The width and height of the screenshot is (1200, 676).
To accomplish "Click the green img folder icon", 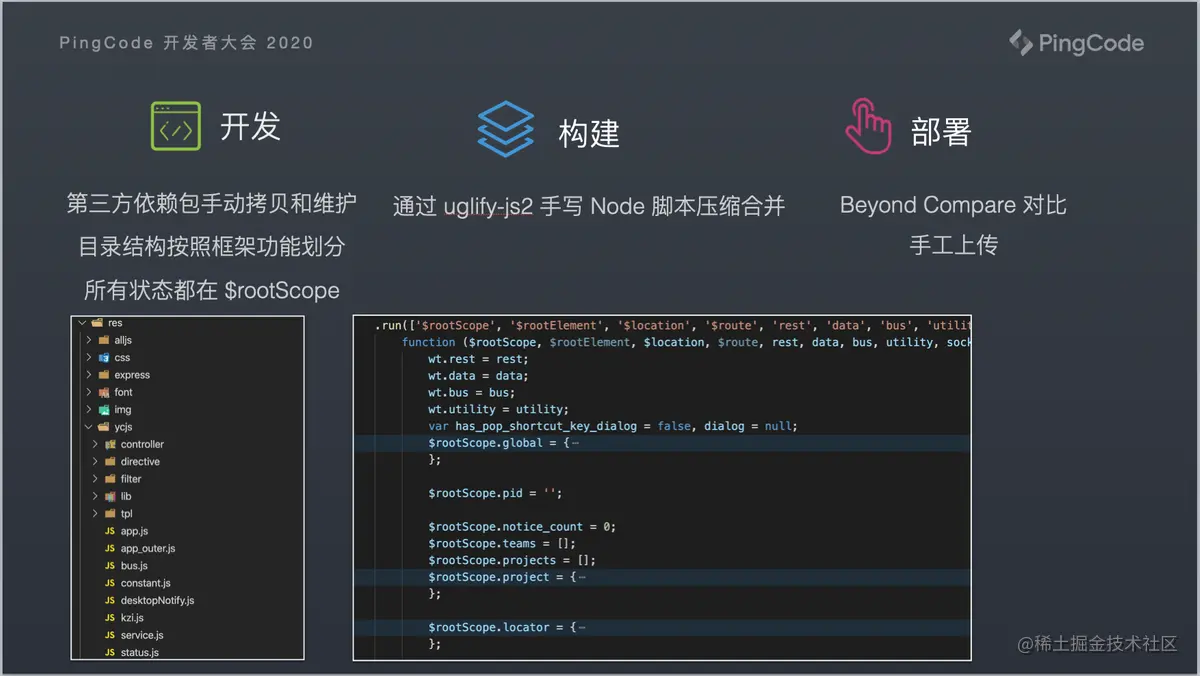I will (104, 409).
